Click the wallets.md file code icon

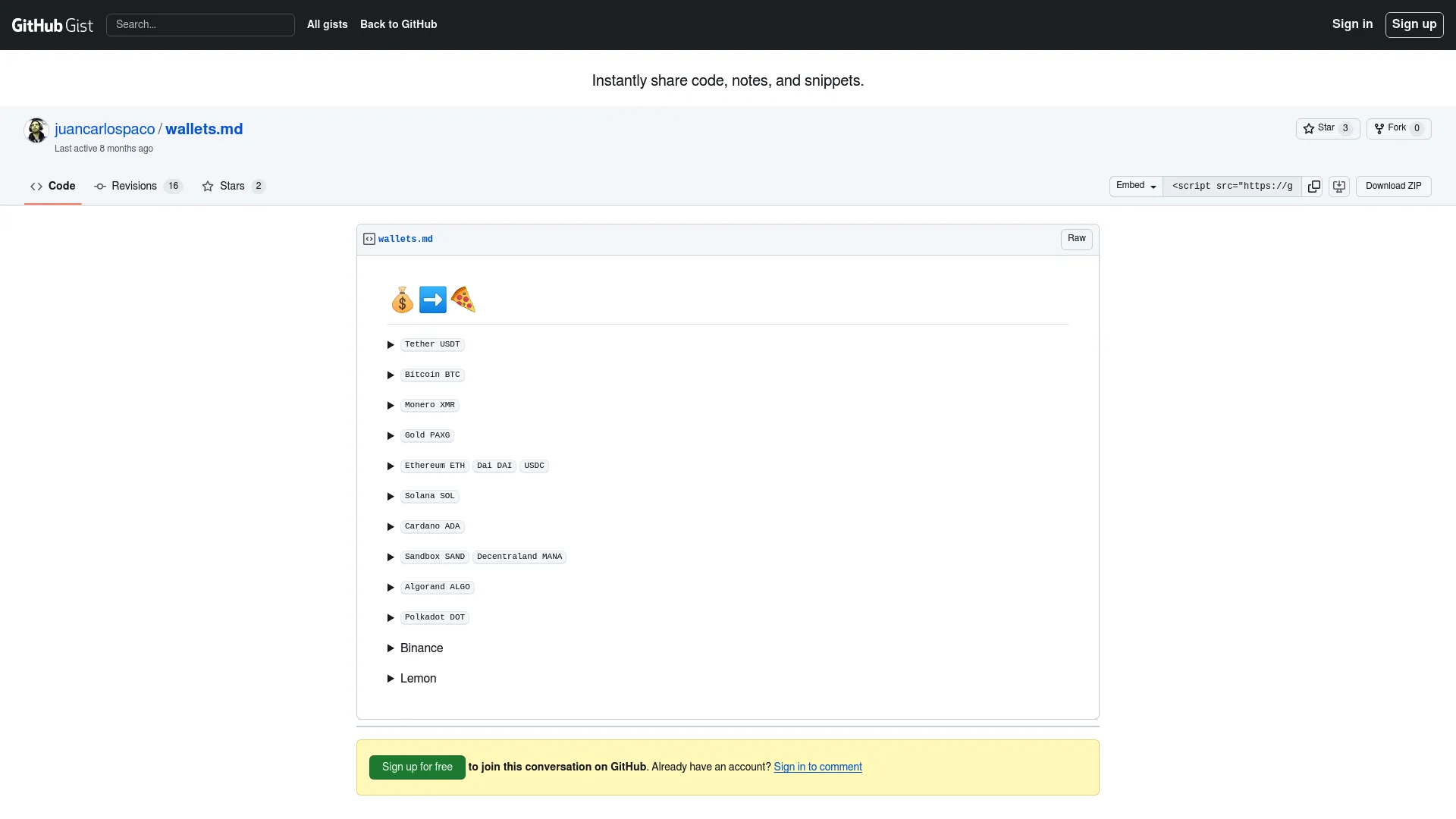(369, 239)
